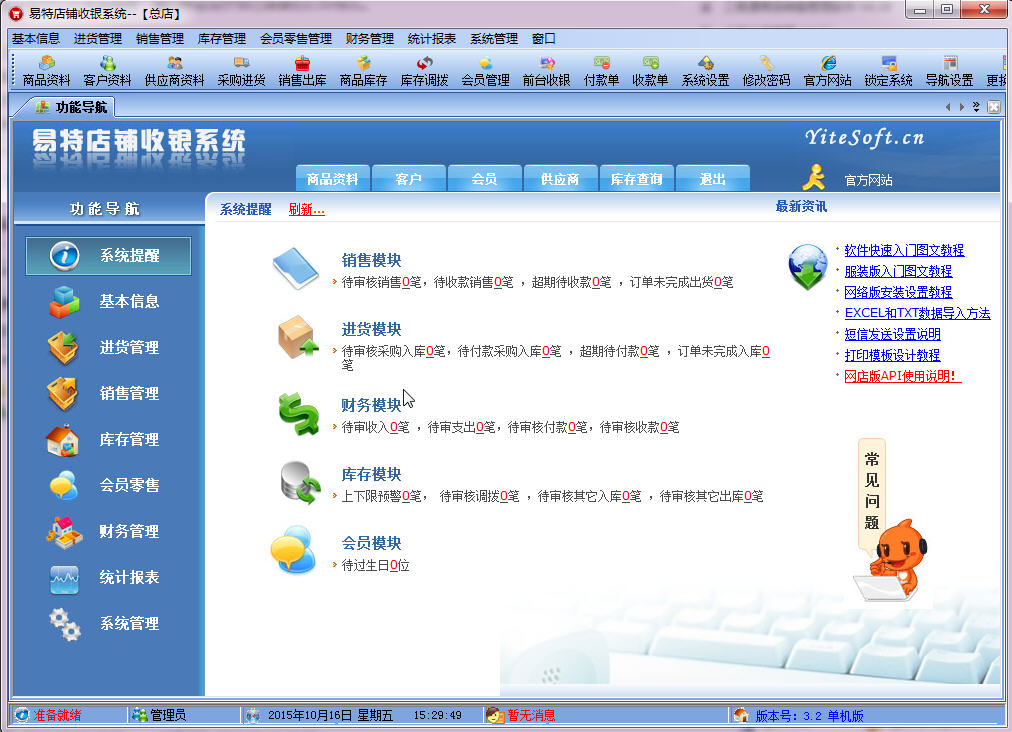Click the 常见问题 mascot helper
1012x732 pixels.
click(891, 520)
